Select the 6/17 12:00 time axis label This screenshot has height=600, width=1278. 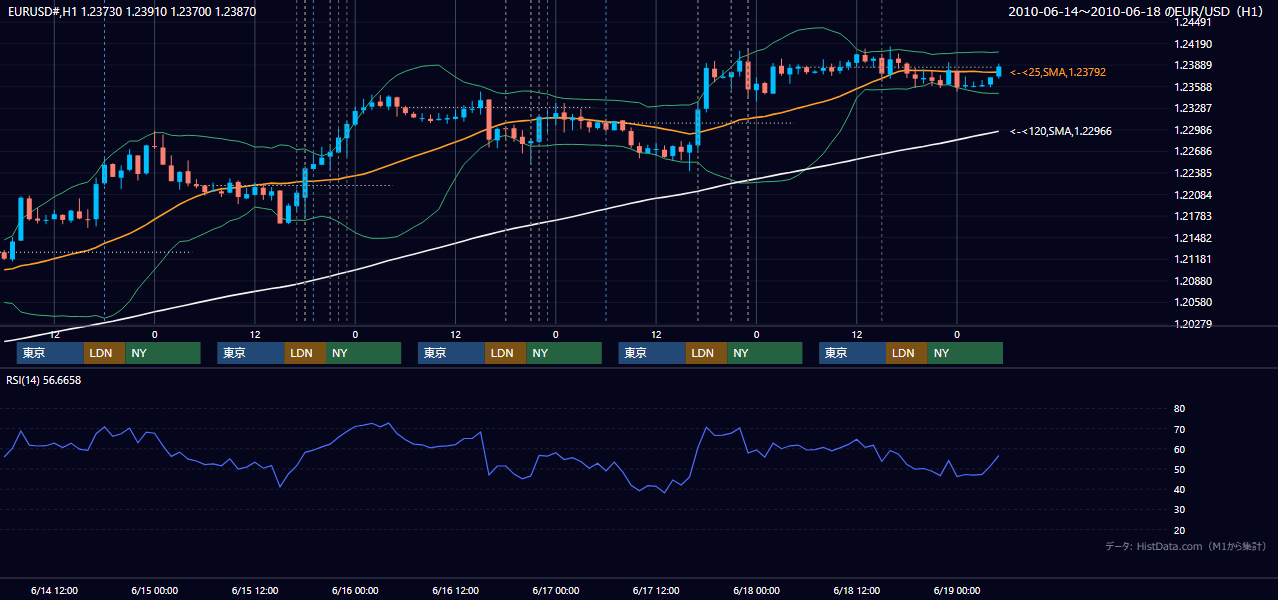point(656,591)
